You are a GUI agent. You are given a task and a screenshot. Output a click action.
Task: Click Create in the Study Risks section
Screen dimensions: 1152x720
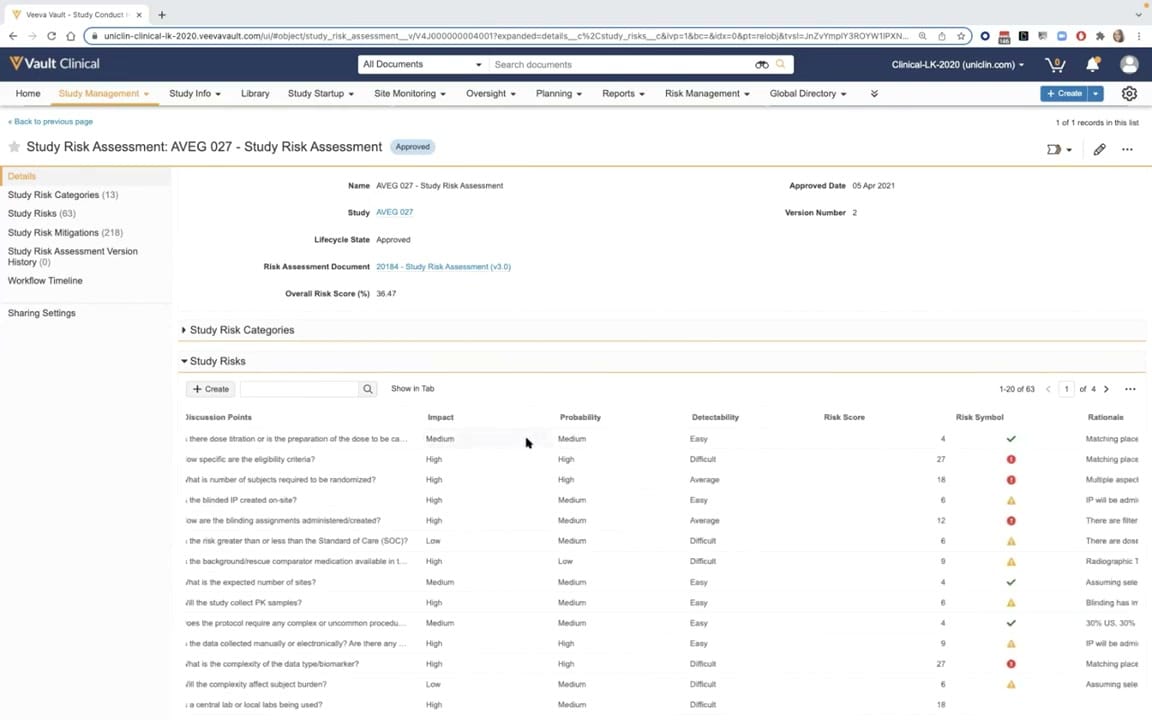(x=210, y=389)
